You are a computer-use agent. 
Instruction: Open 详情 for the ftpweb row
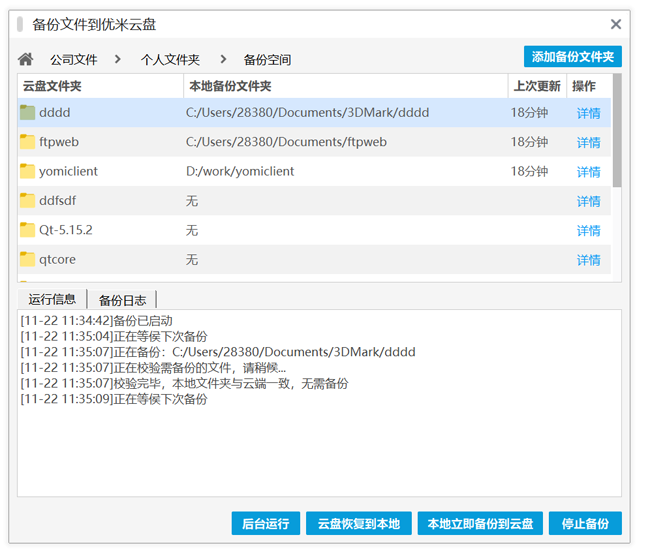pos(588,143)
